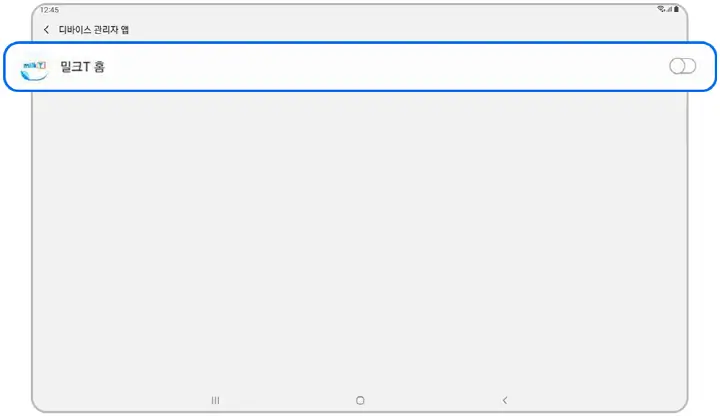
Task: Tap the 12:45 clock in status bar
Action: coord(49,10)
